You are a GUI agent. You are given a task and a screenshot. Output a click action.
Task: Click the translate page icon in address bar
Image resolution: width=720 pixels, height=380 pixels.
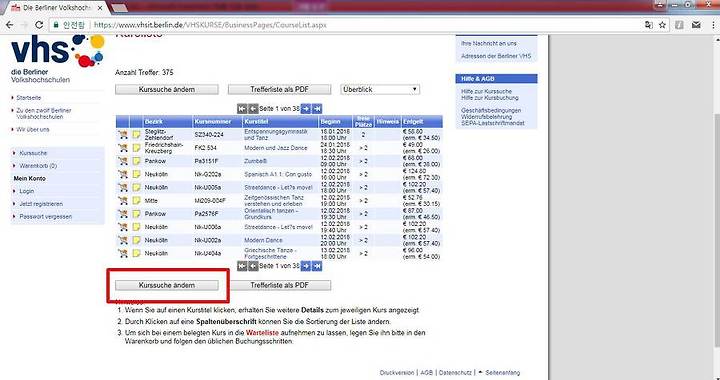point(648,25)
